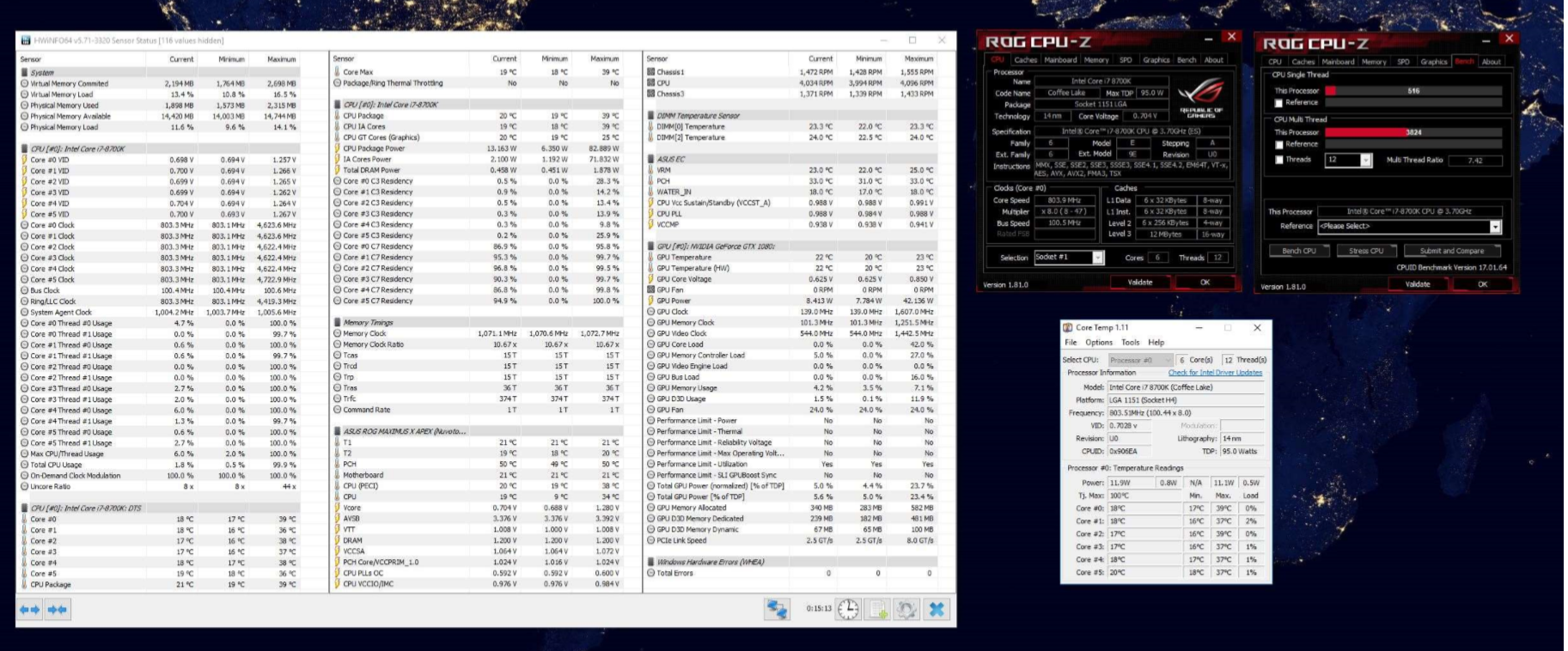Open SPD tab in the CPU-Z processor window
The image size is (1568, 651).
click(x=1126, y=60)
